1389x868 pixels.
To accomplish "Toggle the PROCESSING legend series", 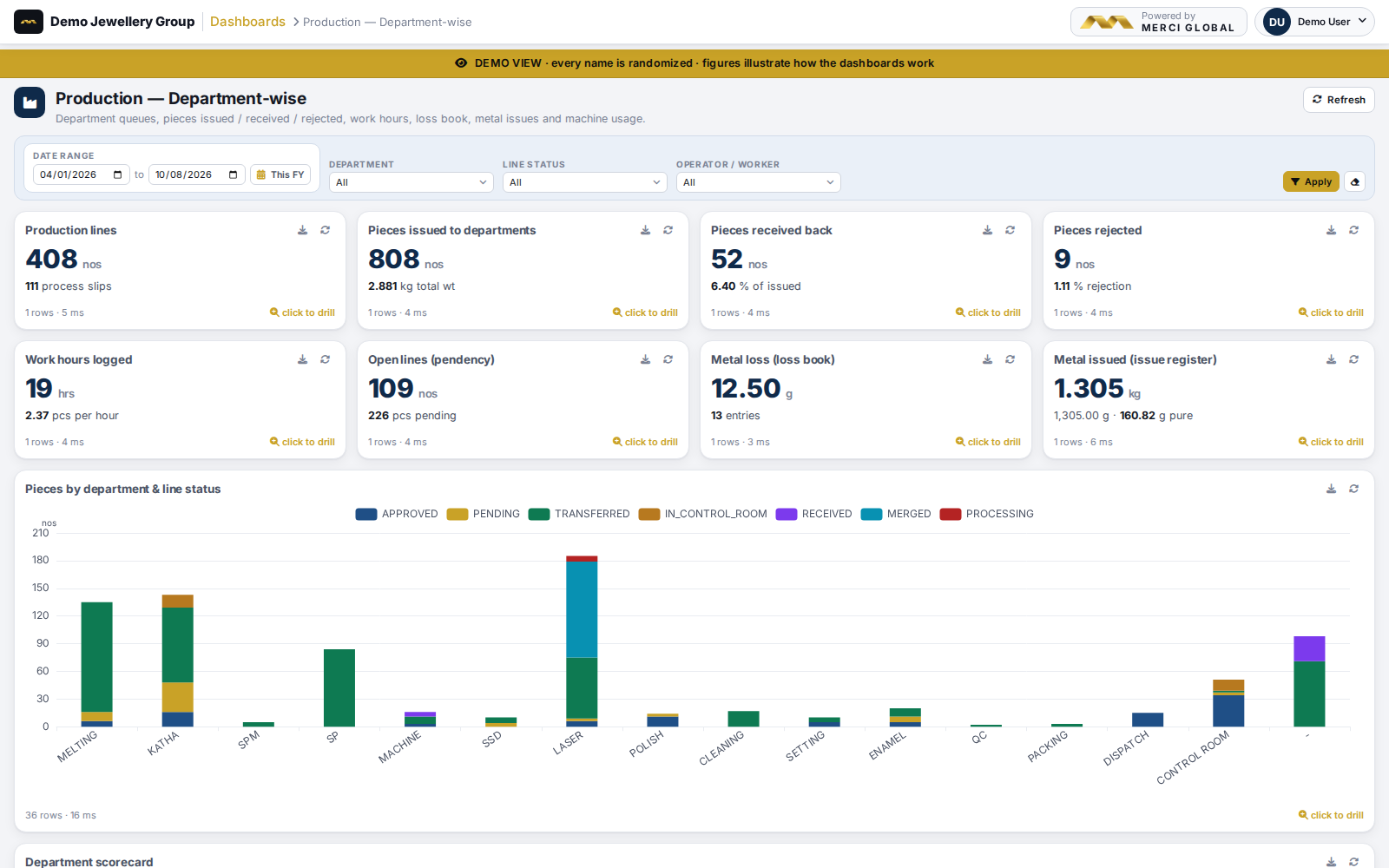I will [x=987, y=514].
